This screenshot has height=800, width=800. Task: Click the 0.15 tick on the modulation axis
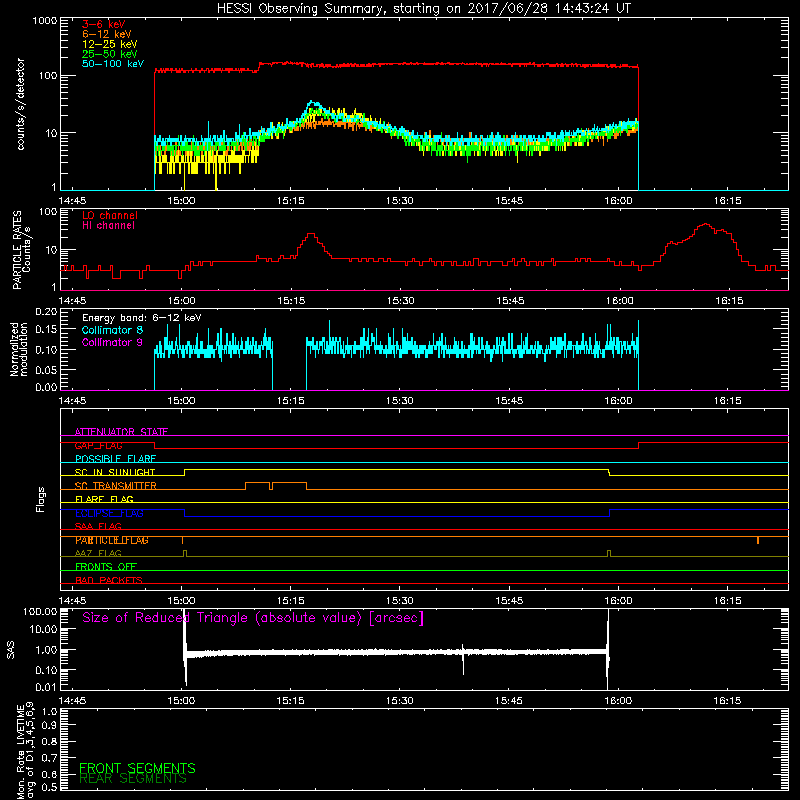click(x=46, y=330)
